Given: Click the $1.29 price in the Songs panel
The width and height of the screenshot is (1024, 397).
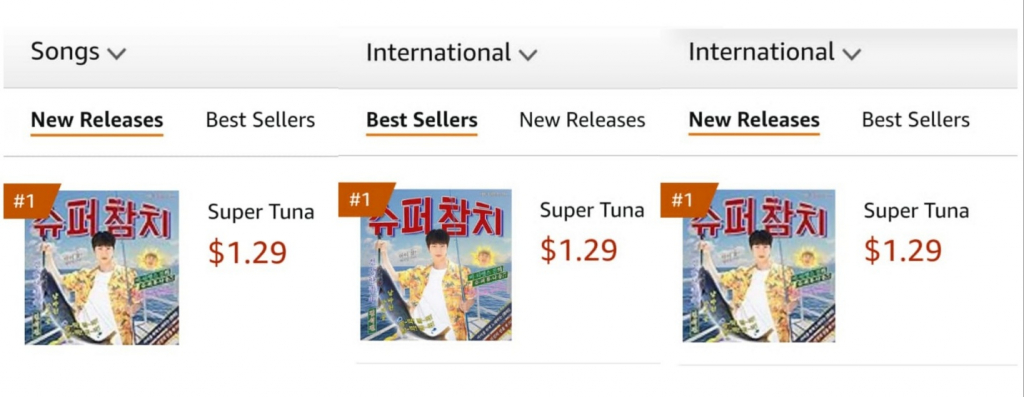Looking at the screenshot, I should [248, 253].
